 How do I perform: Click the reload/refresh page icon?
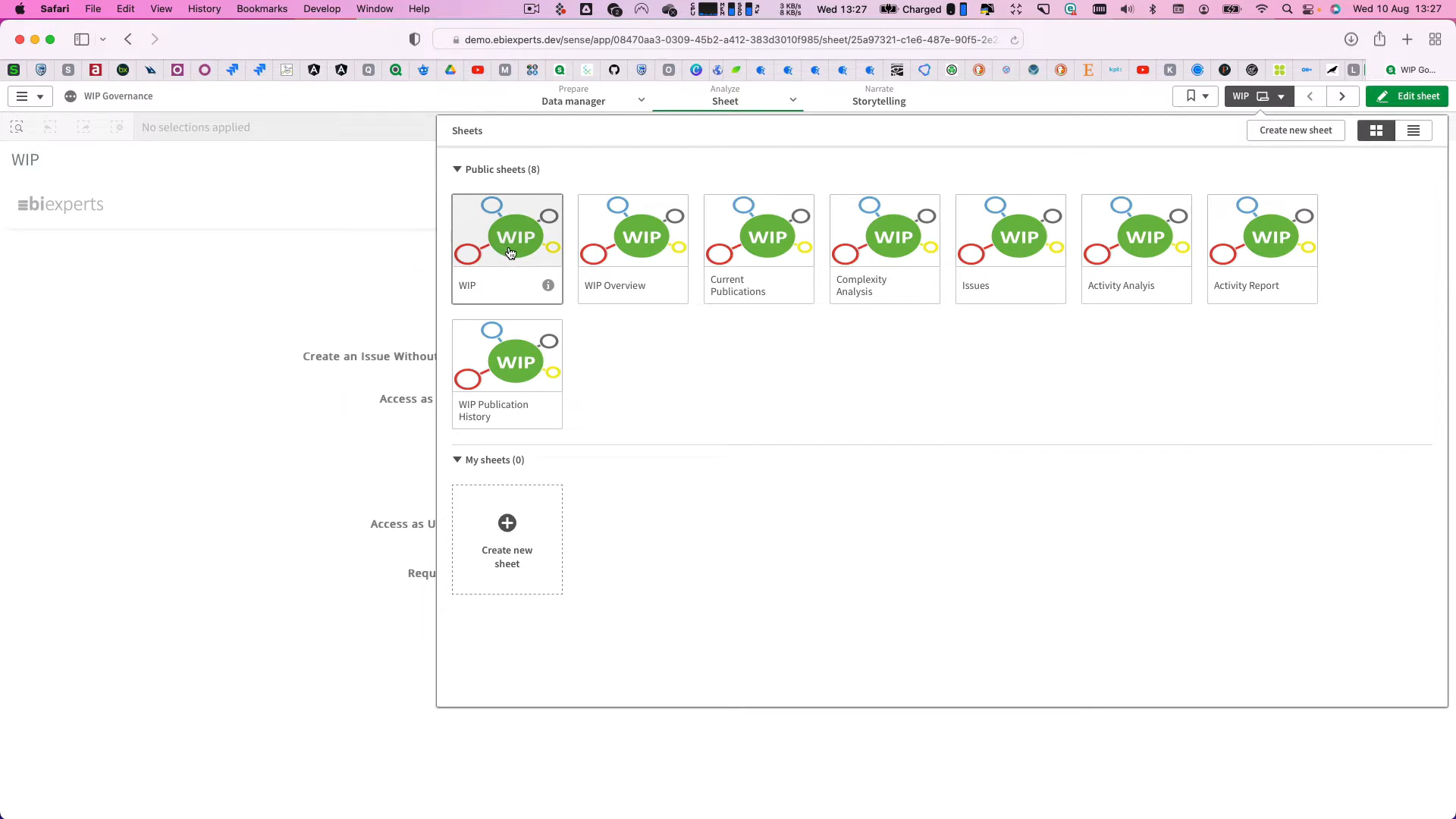point(1015,39)
